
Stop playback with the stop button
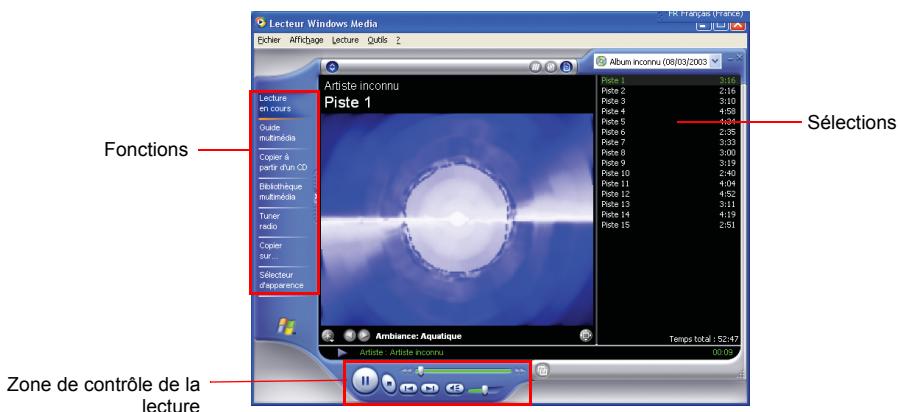388,382
